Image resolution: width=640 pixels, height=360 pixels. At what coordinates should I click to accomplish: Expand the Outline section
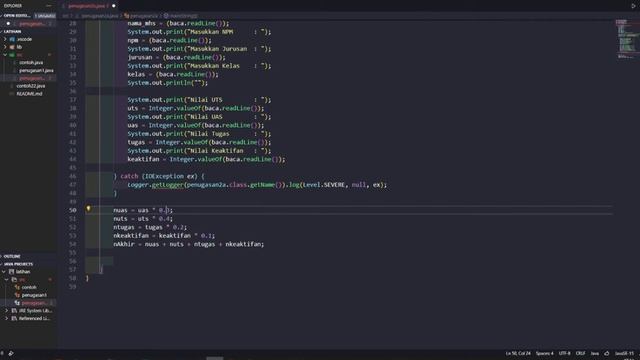(x=2, y=256)
